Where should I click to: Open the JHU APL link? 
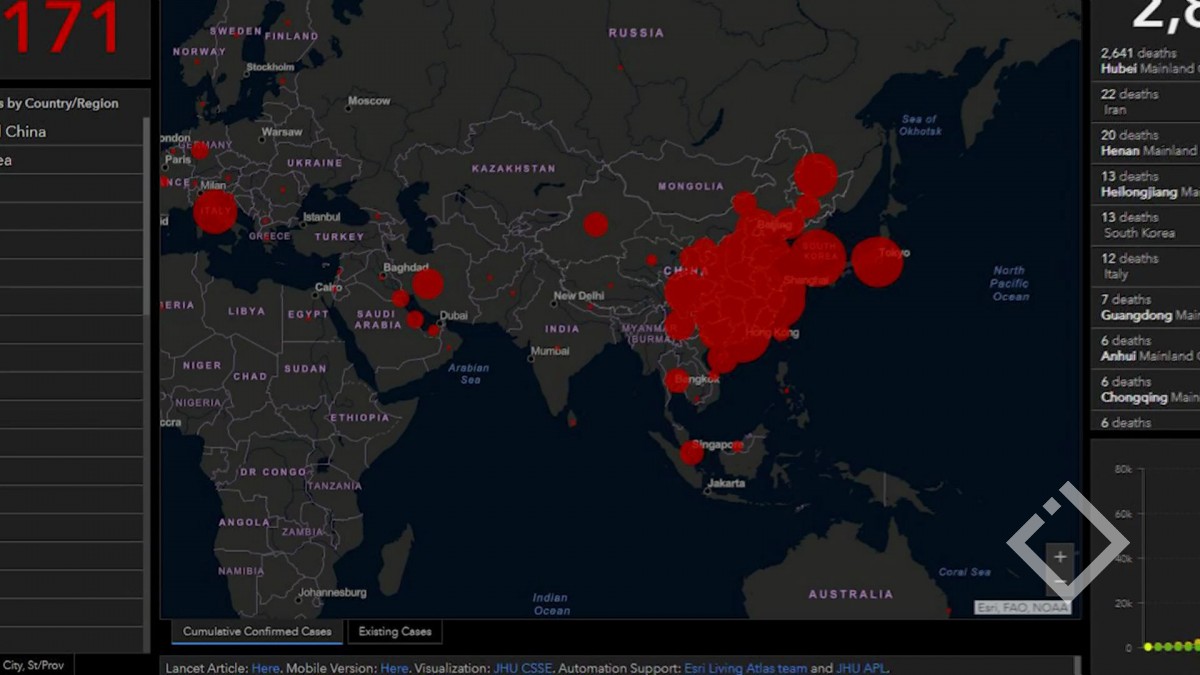coord(861,668)
